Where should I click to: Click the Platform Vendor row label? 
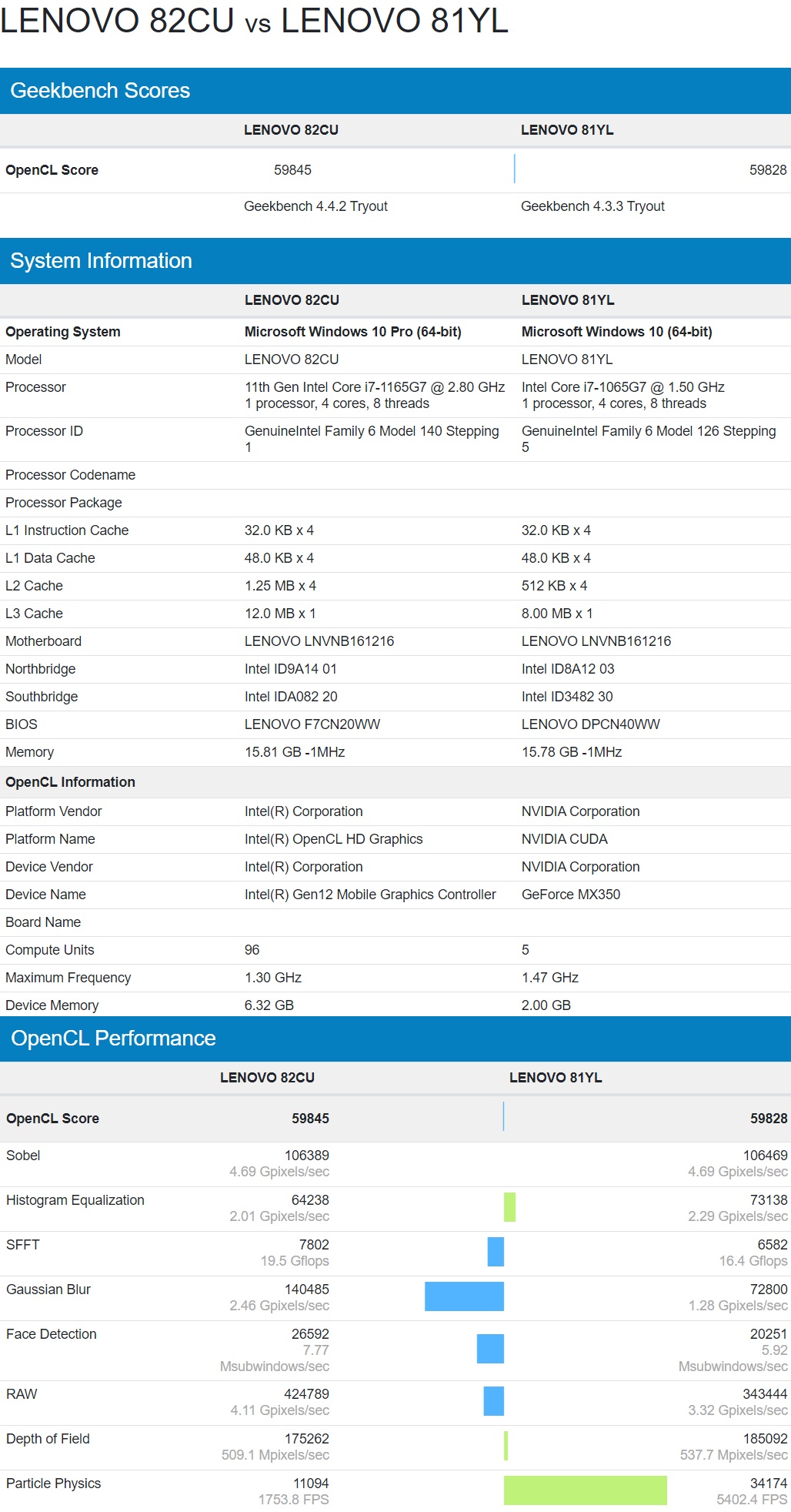[x=53, y=811]
